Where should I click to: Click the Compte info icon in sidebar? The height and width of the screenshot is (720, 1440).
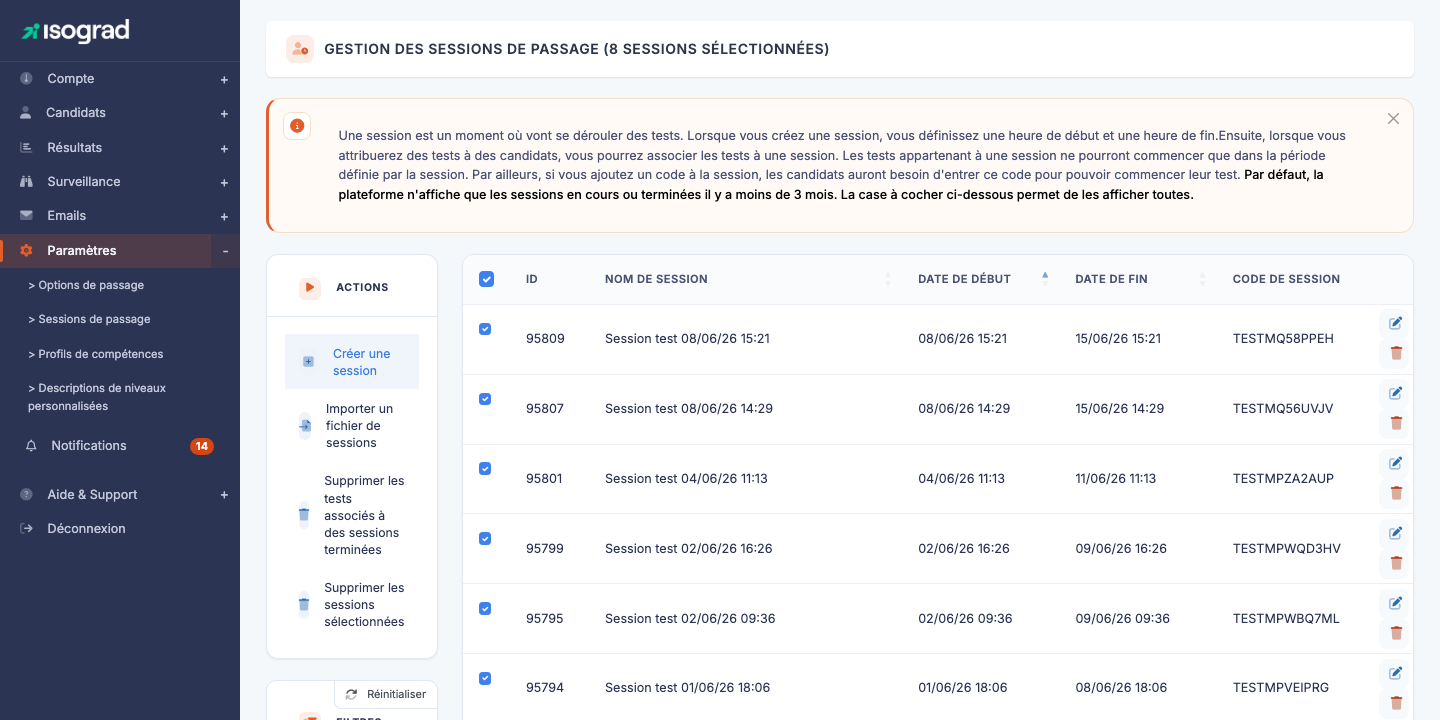26,78
